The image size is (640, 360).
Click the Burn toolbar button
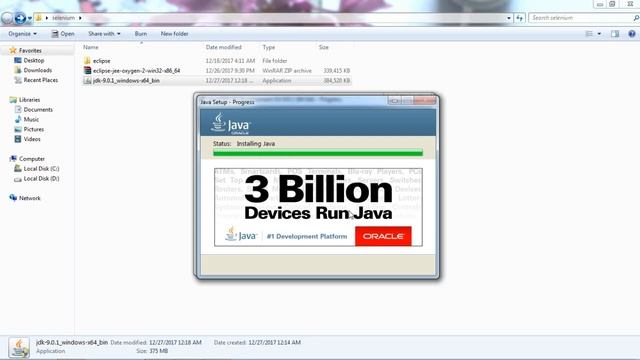click(141, 34)
